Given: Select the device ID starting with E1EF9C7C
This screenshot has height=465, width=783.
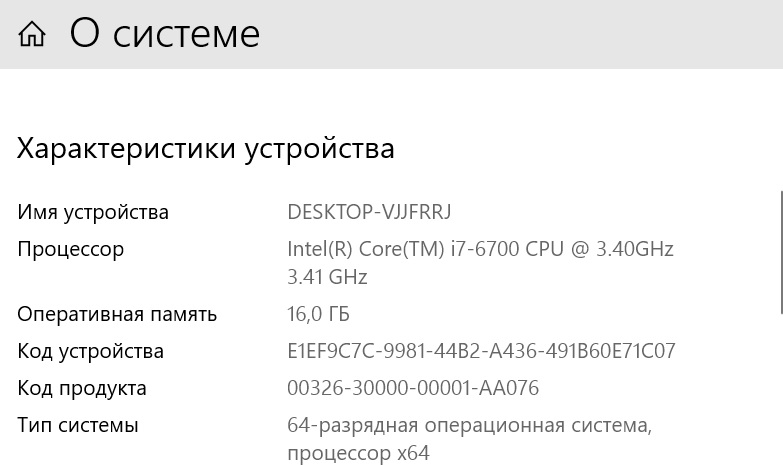Looking at the screenshot, I should pyautogui.click(x=481, y=351).
